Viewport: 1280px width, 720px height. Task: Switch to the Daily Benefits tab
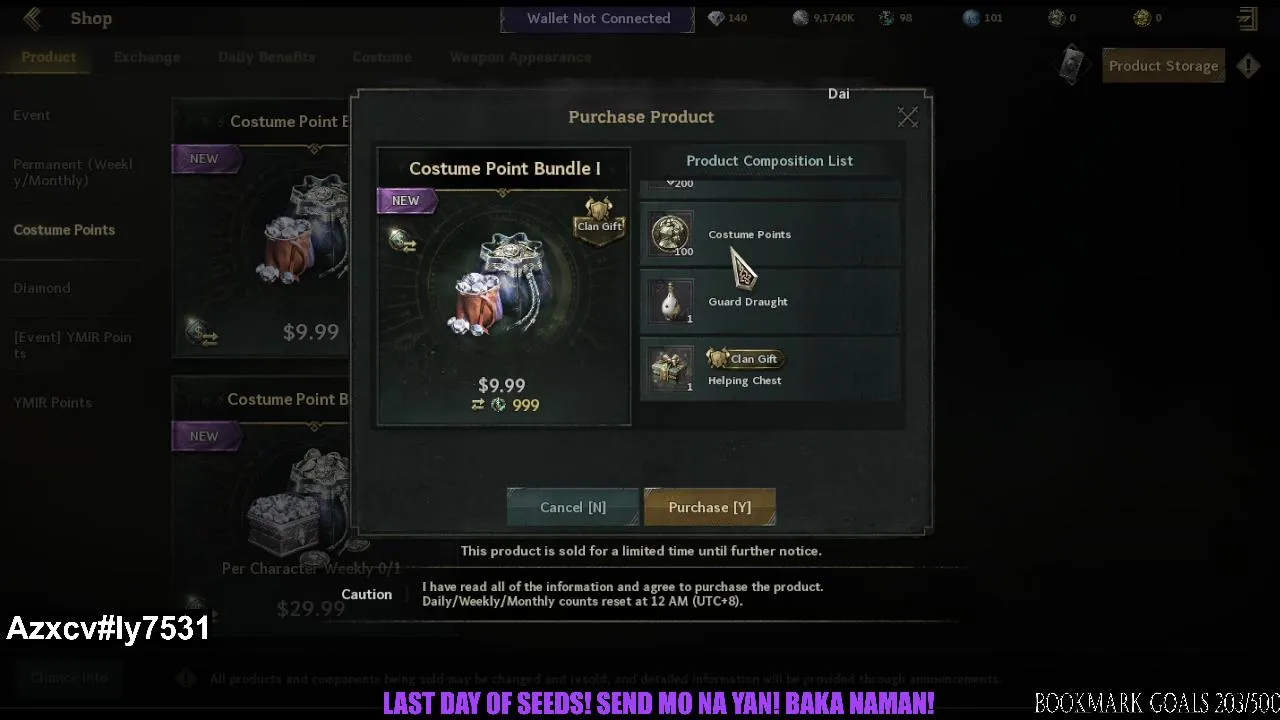pos(266,57)
